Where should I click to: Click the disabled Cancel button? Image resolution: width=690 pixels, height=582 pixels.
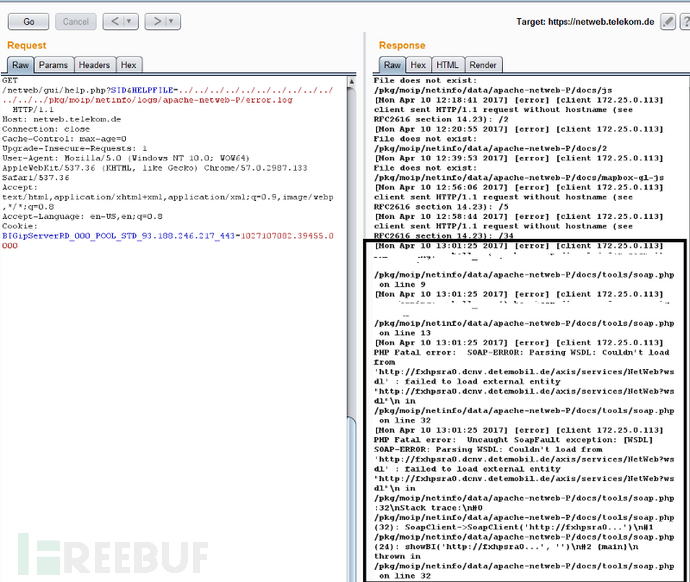76,22
